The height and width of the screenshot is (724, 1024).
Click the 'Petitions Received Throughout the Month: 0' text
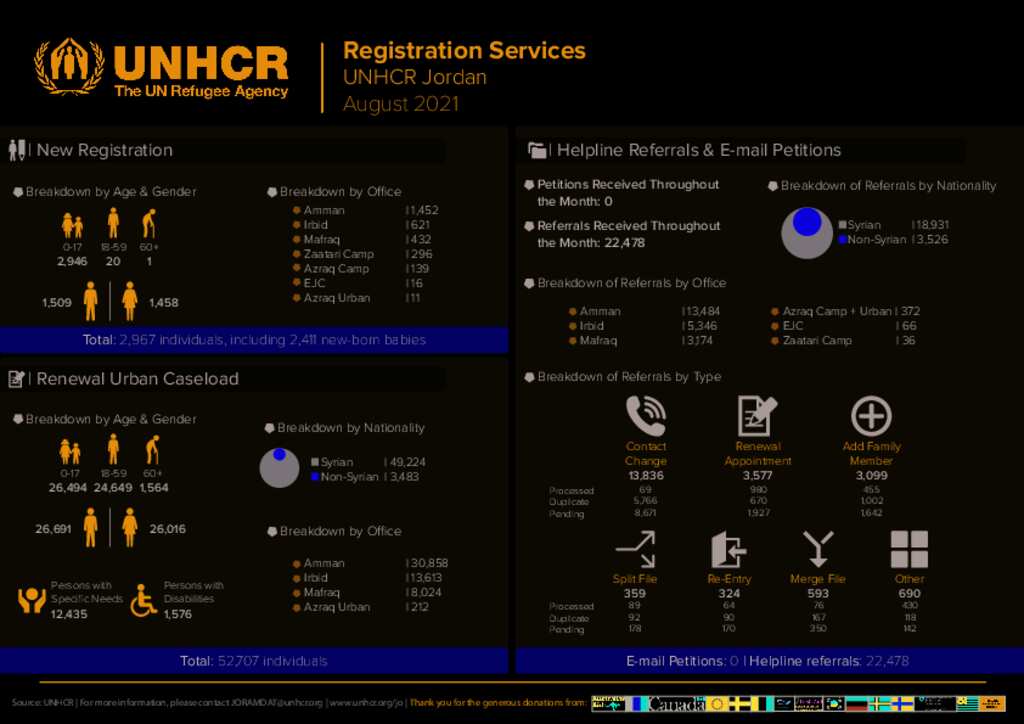tap(628, 193)
